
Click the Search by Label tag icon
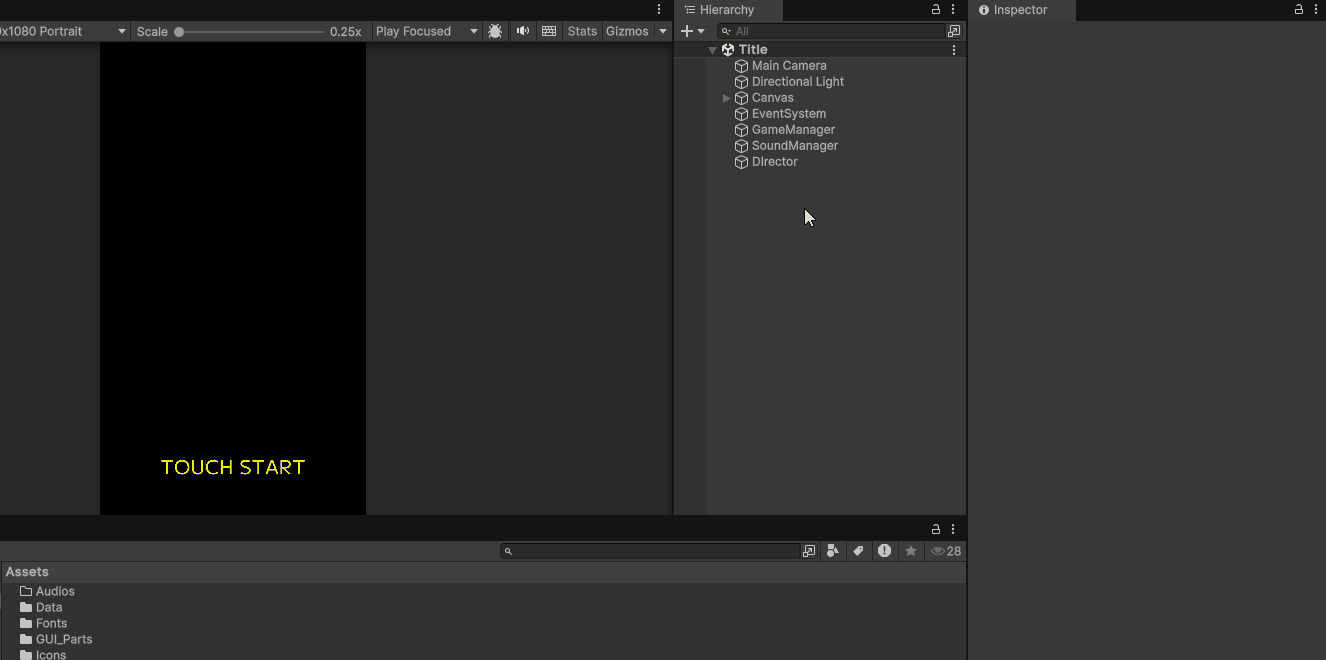[858, 551]
